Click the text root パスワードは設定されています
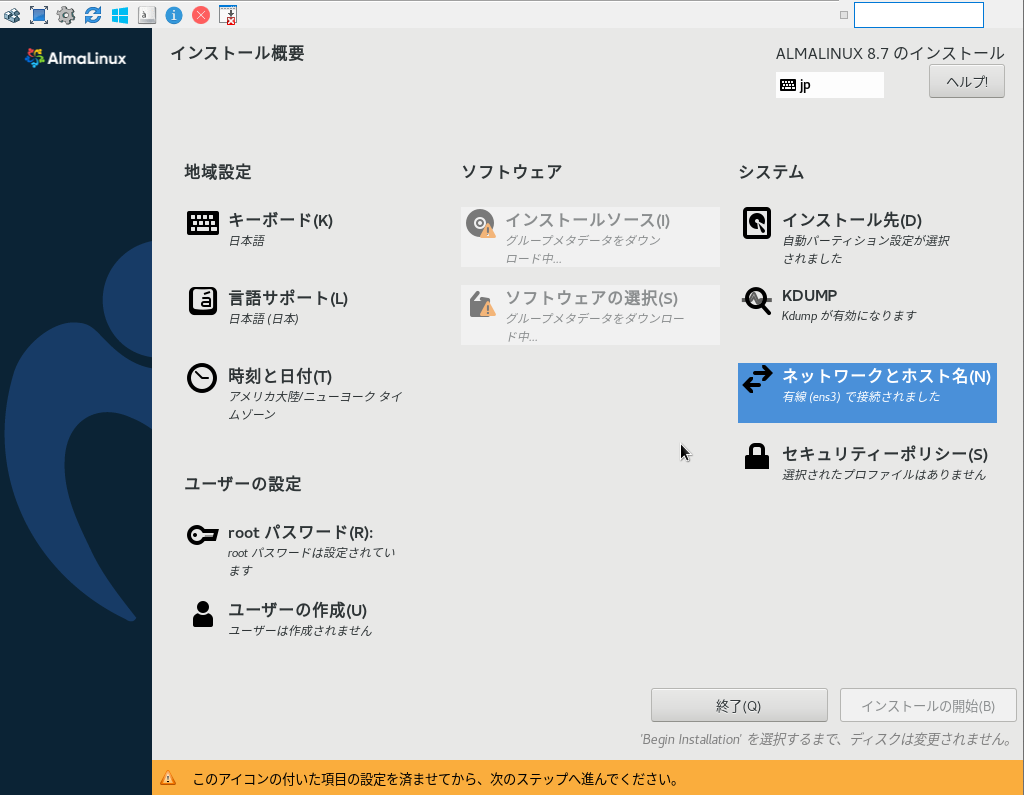 312,561
